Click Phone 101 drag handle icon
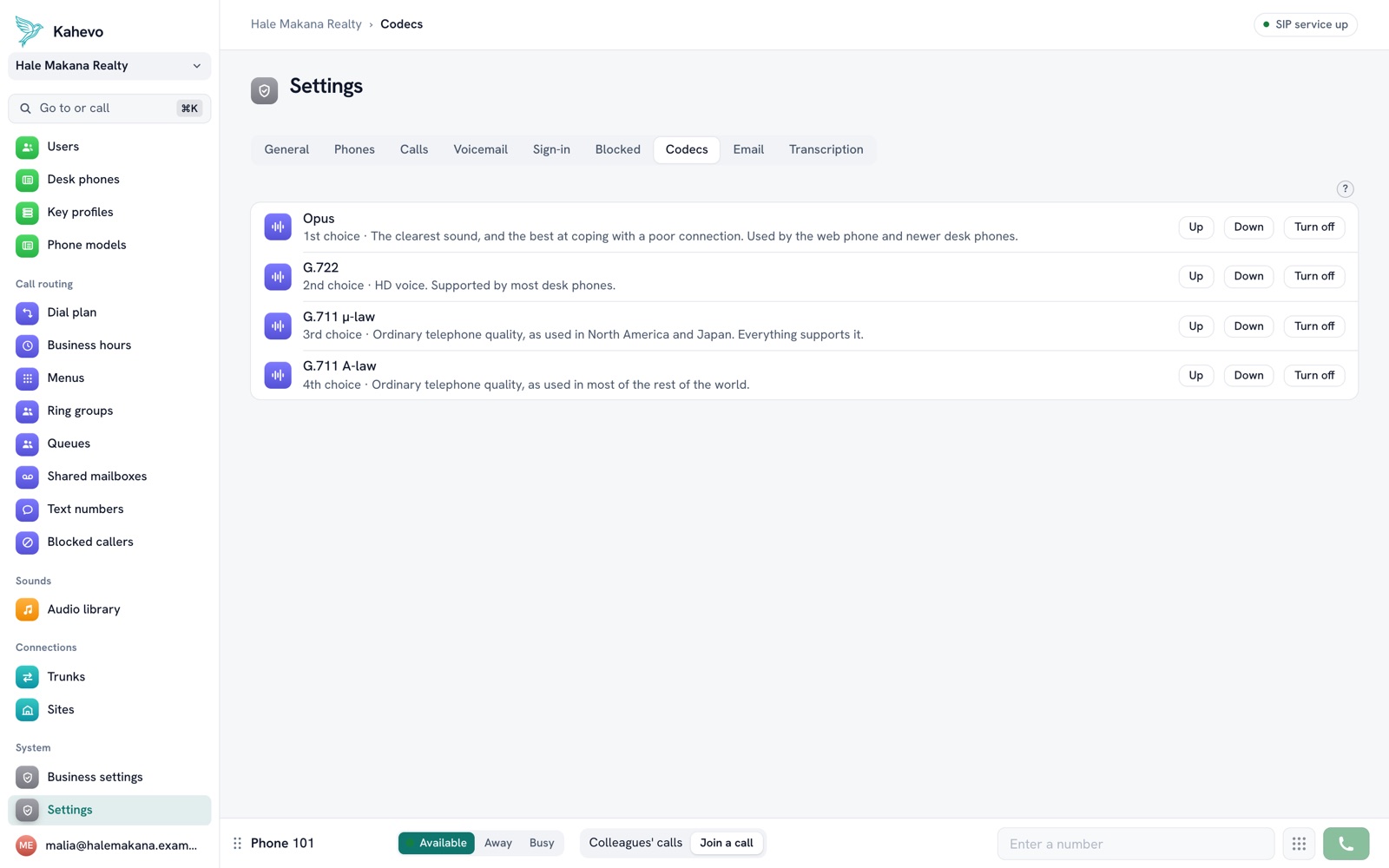 [237, 844]
